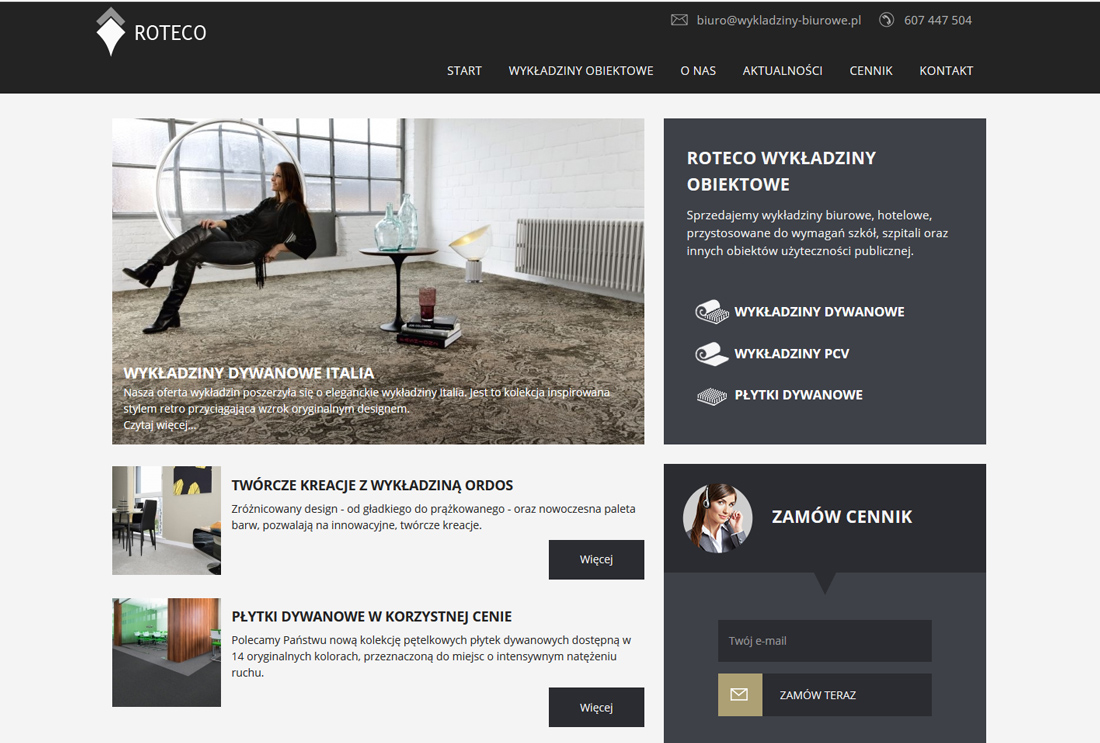Click Więcej under the Płytki Dywanowe article

(596, 707)
